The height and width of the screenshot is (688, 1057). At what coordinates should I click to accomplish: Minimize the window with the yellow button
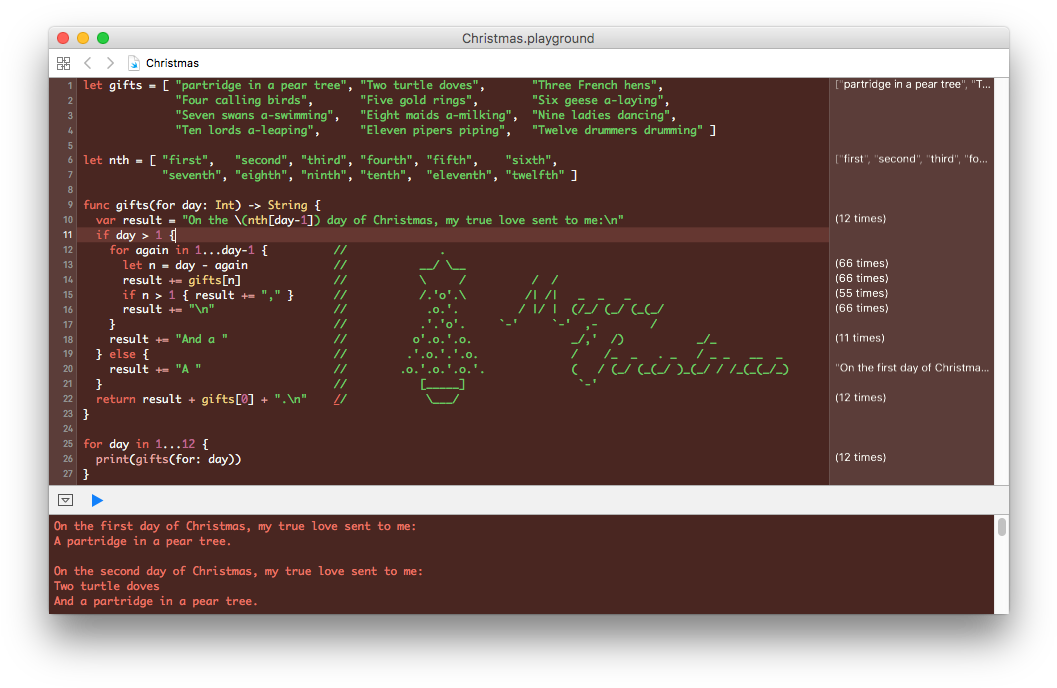[82, 38]
